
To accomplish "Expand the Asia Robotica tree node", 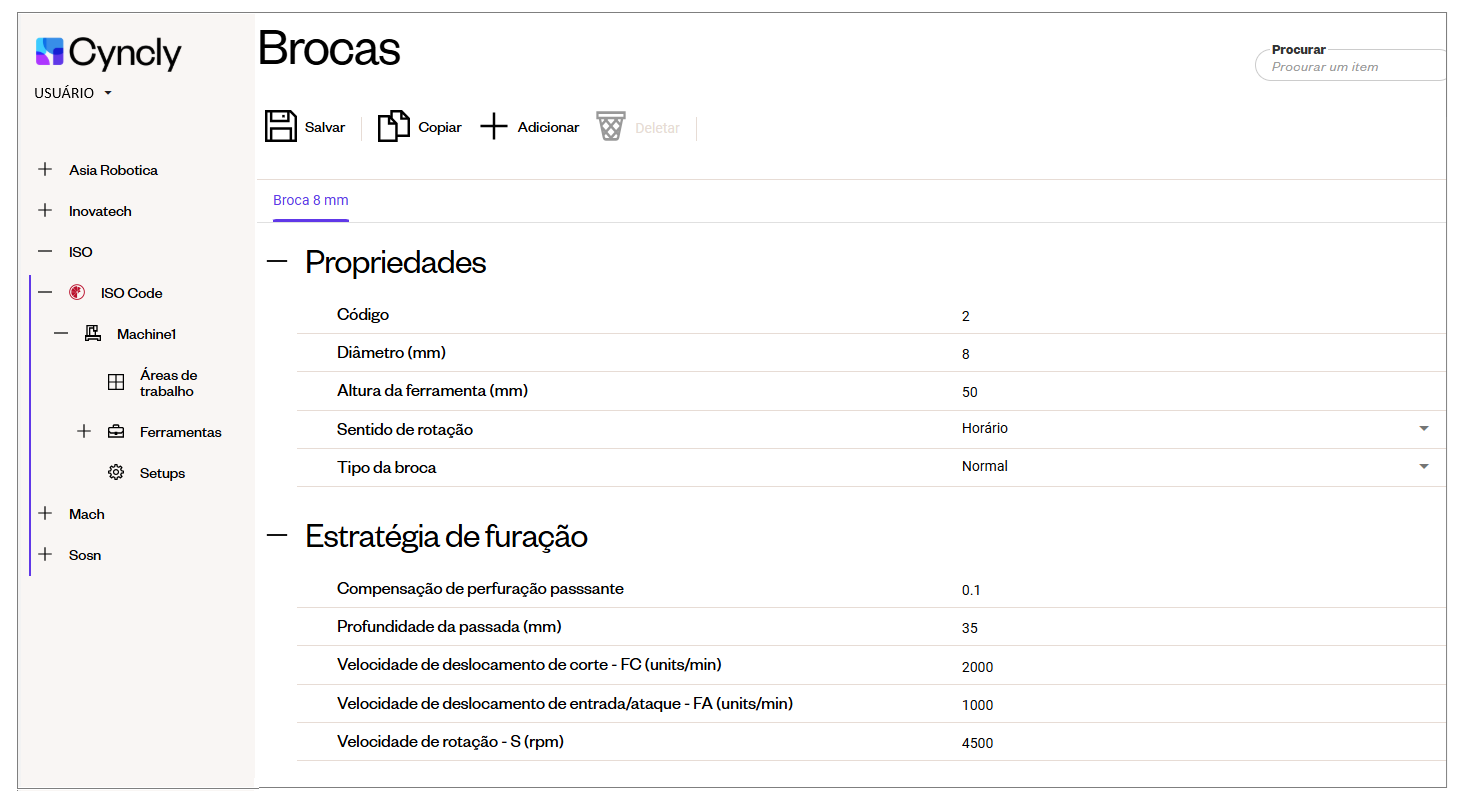I will (45, 170).
